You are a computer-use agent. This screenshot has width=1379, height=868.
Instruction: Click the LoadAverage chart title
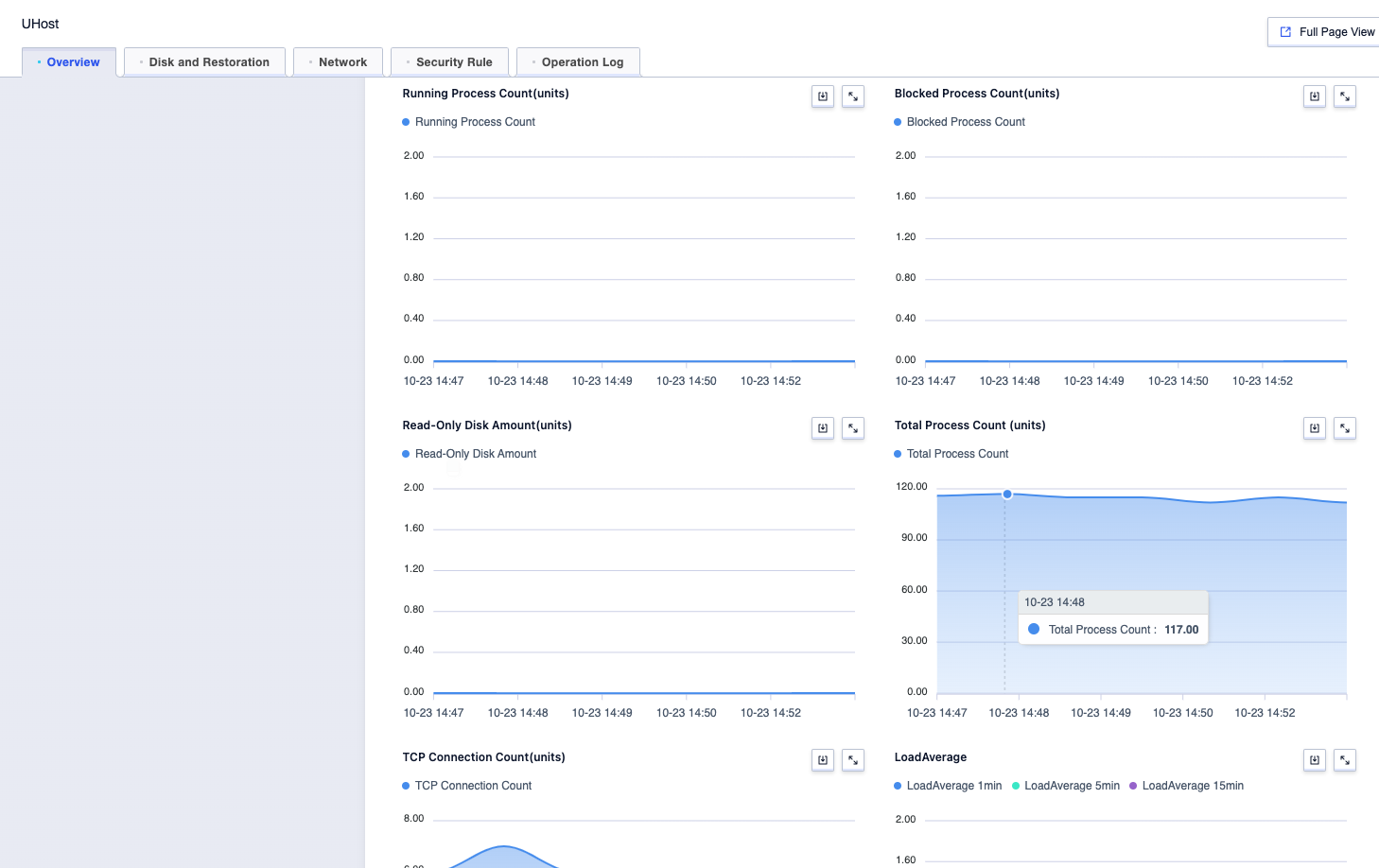point(931,757)
